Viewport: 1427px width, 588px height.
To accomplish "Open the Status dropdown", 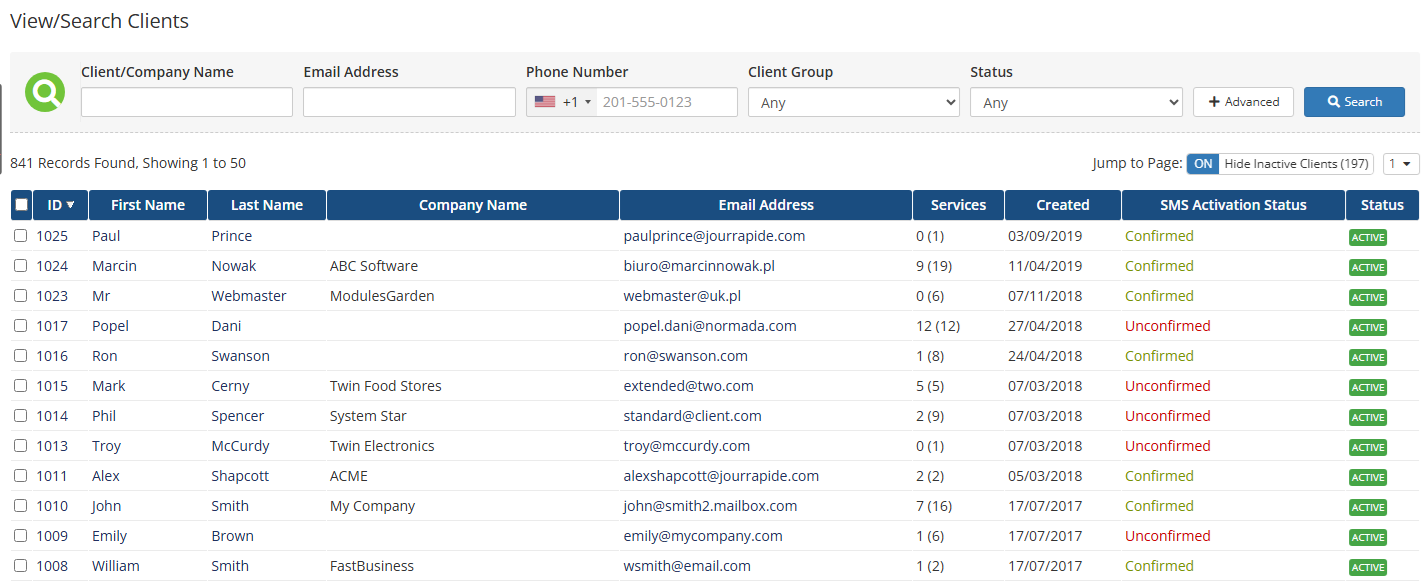I will pyautogui.click(x=1076, y=101).
